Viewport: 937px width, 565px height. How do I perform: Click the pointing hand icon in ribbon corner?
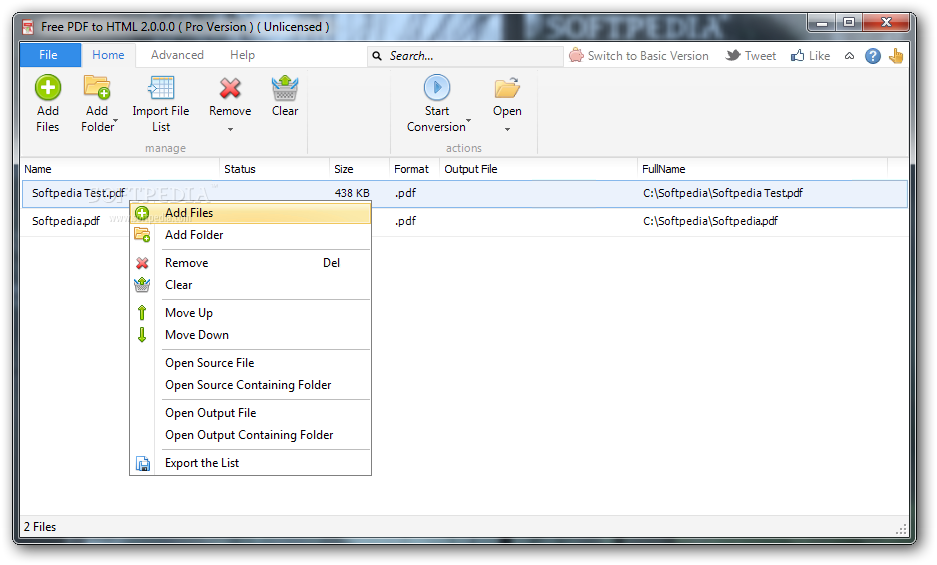[896, 56]
